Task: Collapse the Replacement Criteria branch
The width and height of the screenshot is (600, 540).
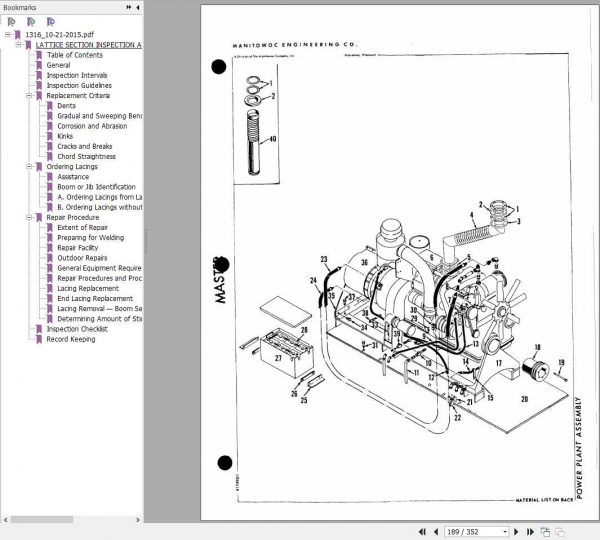Action: click(29, 96)
